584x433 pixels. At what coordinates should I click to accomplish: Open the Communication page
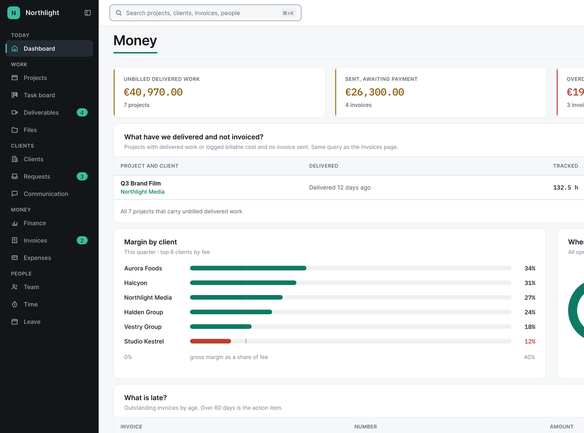point(49,194)
